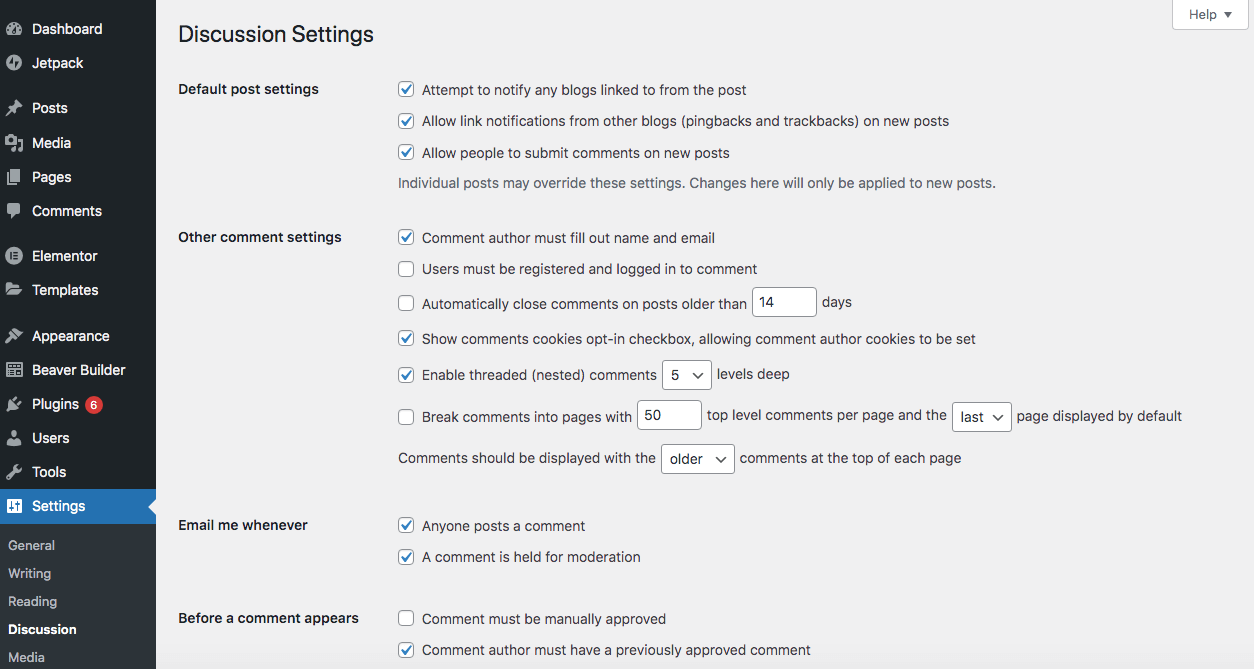The width and height of the screenshot is (1254, 669).
Task: Click the Tools wrench icon
Action: [x=14, y=472]
